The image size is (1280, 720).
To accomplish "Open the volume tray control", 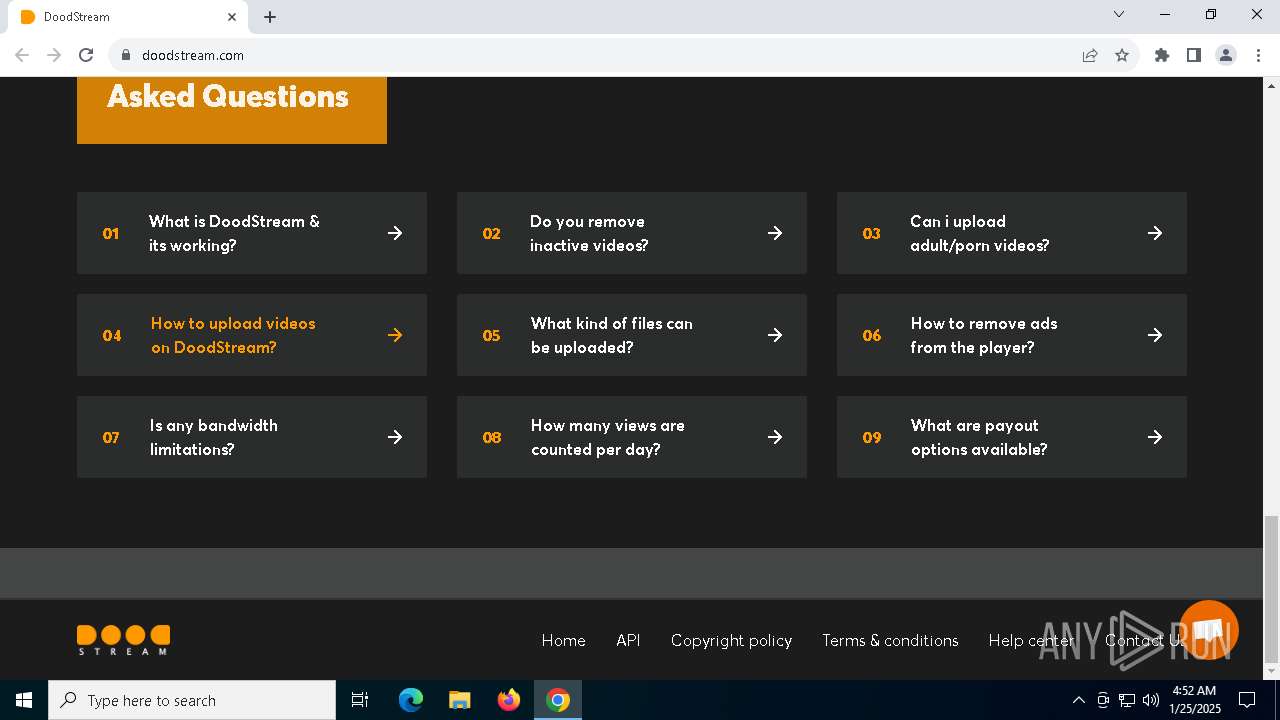I will click(1151, 700).
